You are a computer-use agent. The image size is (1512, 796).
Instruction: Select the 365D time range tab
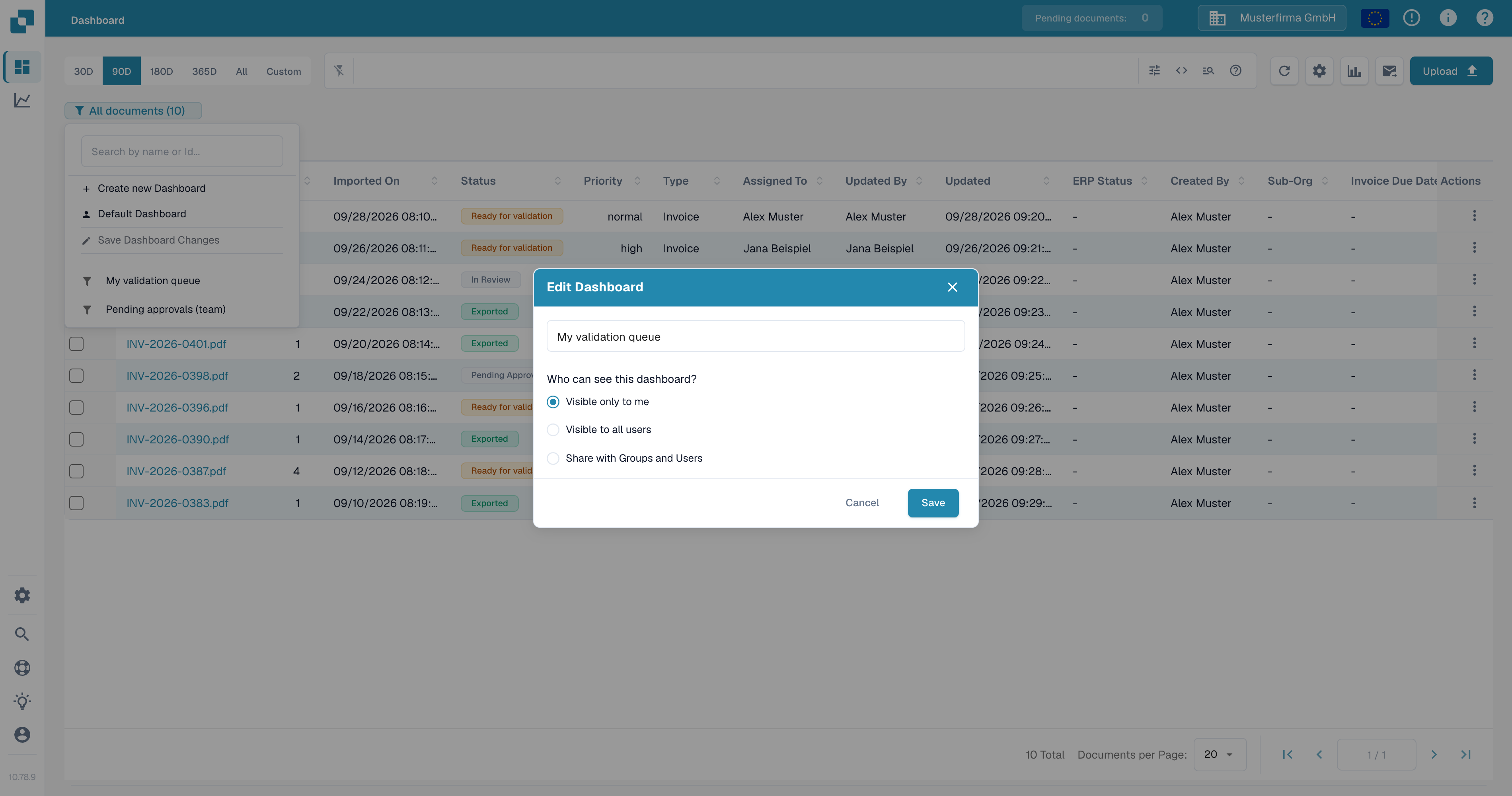click(x=204, y=71)
